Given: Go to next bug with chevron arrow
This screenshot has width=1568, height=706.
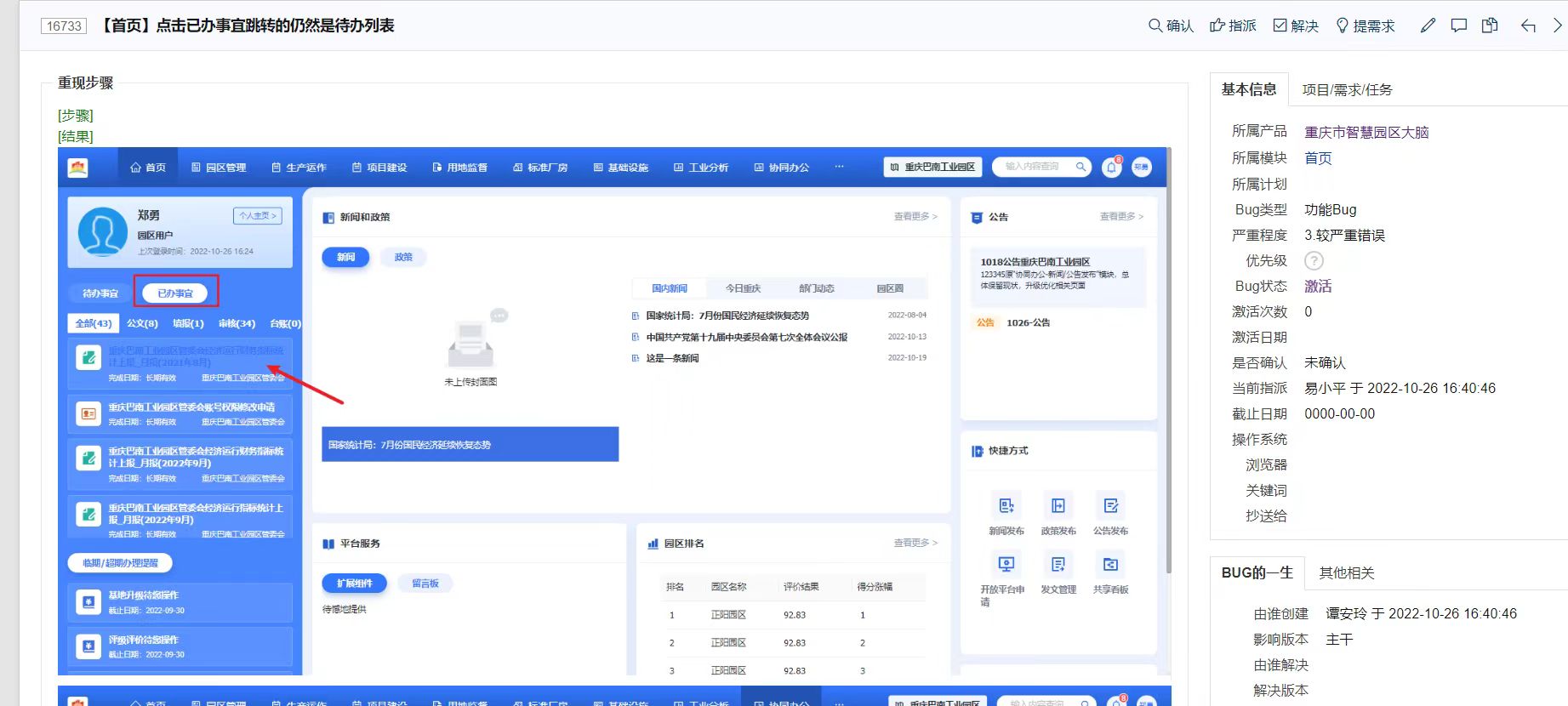Looking at the screenshot, I should coord(1559,26).
